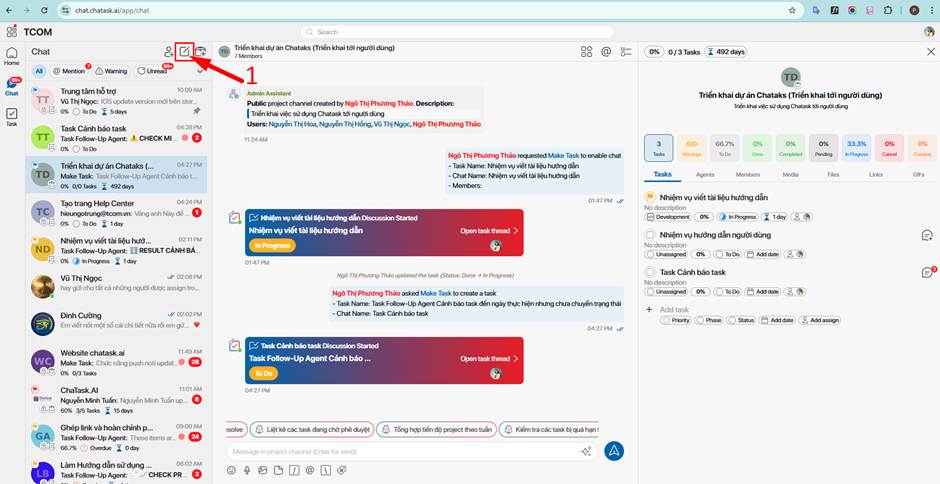Click the top Search field

point(457,32)
